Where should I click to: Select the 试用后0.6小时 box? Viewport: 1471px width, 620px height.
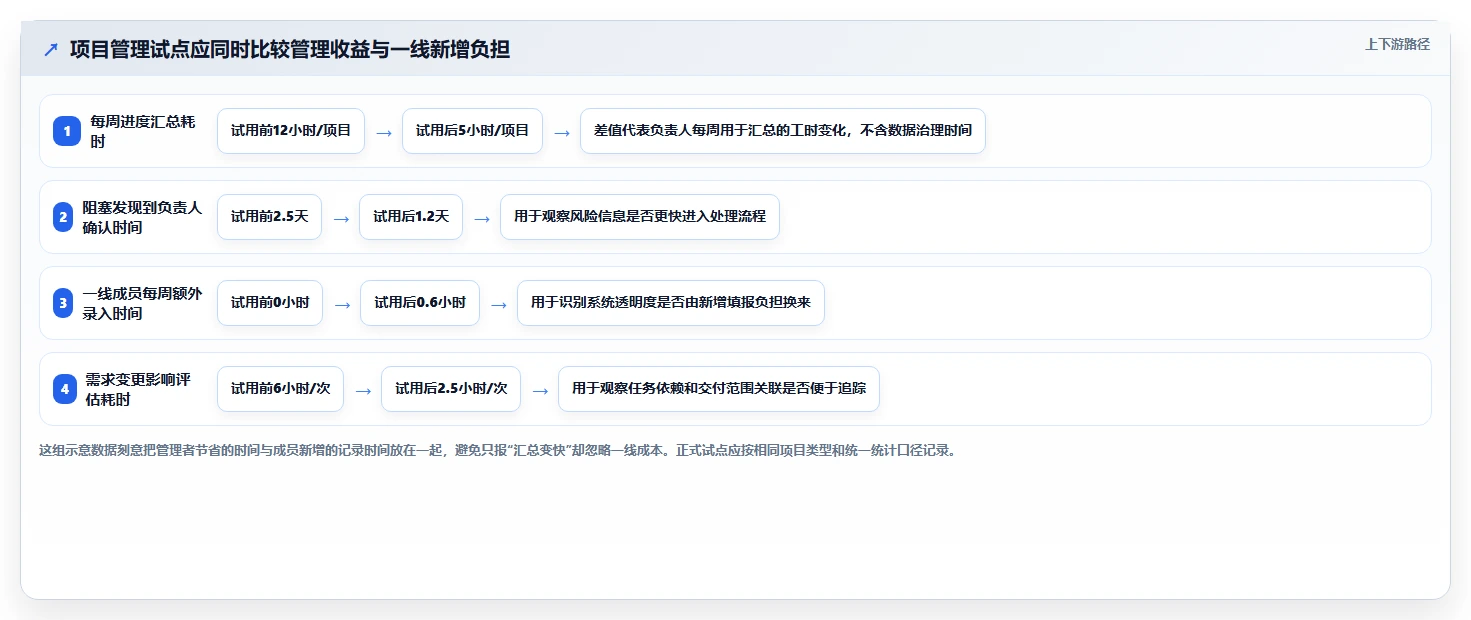pos(420,303)
